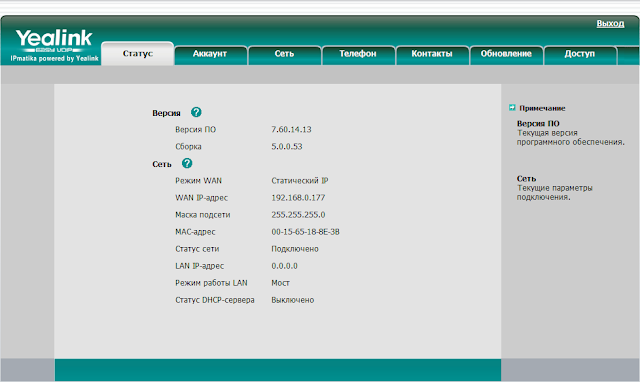Click the Статус сети label

pos(197,249)
